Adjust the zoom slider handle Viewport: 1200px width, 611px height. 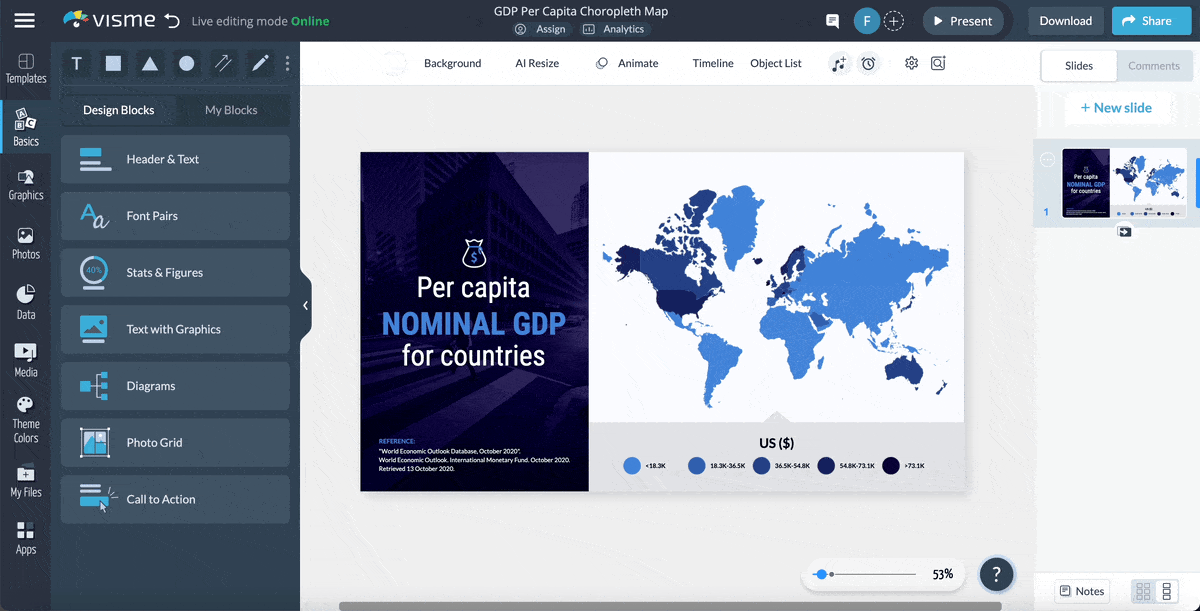tap(821, 575)
